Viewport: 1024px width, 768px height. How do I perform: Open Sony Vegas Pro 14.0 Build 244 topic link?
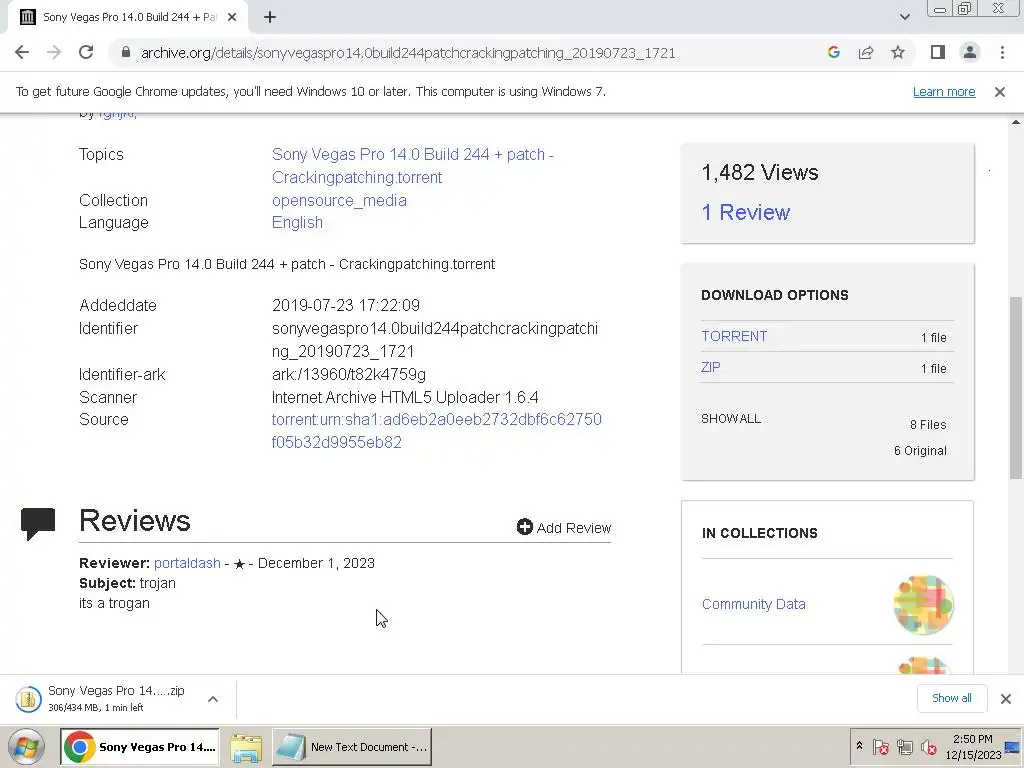point(413,166)
